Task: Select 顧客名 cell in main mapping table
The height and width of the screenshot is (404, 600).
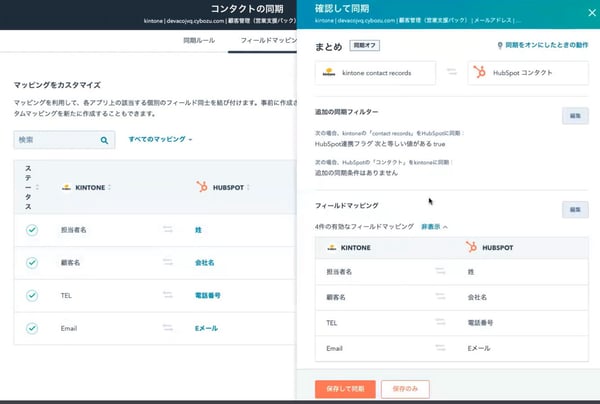Action: [70, 263]
